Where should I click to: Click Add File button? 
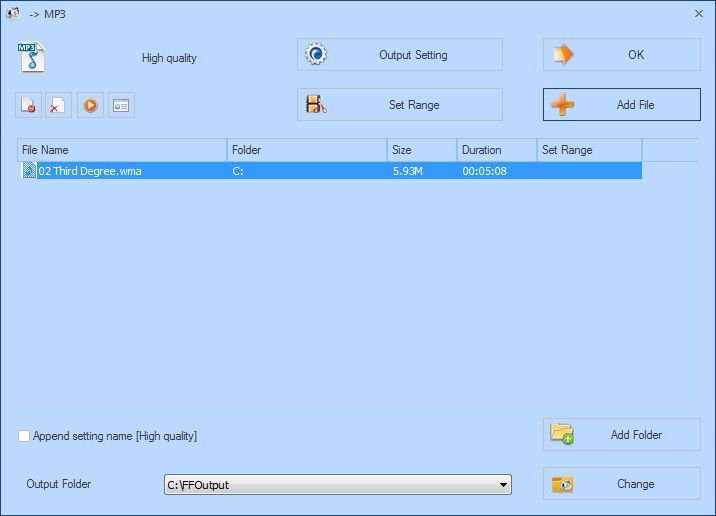click(621, 105)
